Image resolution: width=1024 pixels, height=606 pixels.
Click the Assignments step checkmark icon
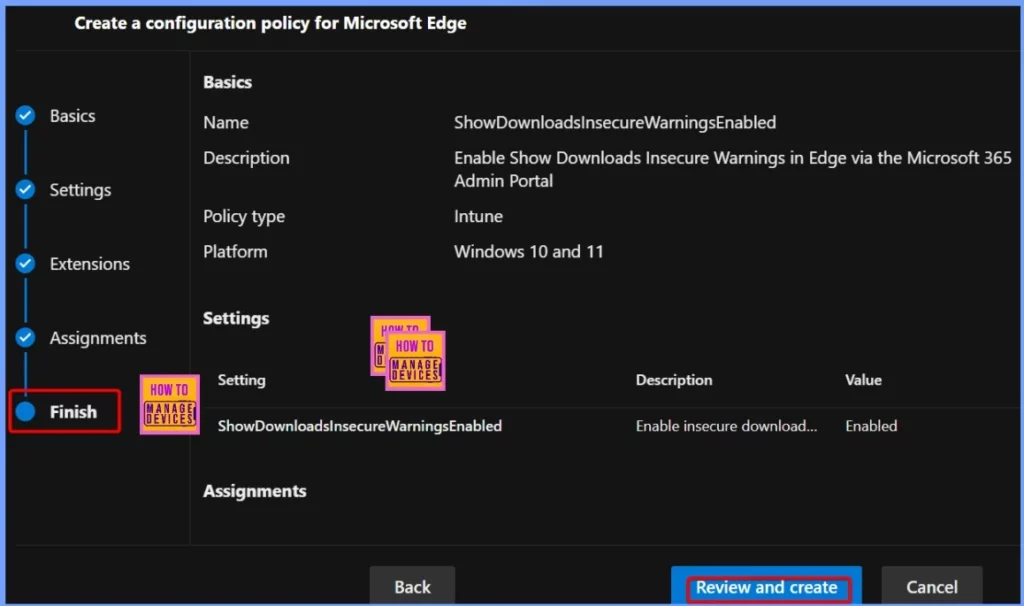[x=25, y=338]
